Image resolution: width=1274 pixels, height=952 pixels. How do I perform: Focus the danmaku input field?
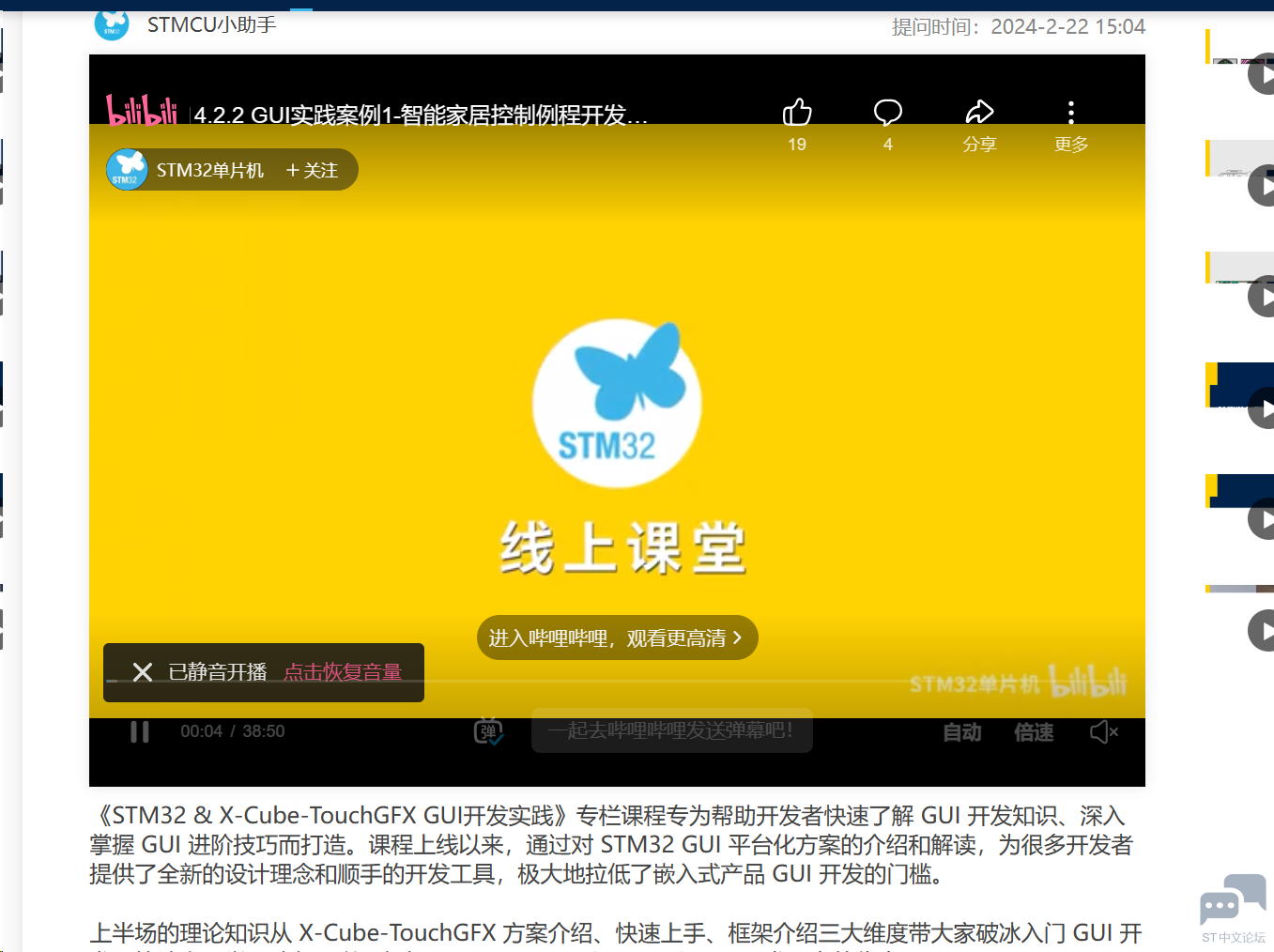pyautogui.click(x=672, y=730)
